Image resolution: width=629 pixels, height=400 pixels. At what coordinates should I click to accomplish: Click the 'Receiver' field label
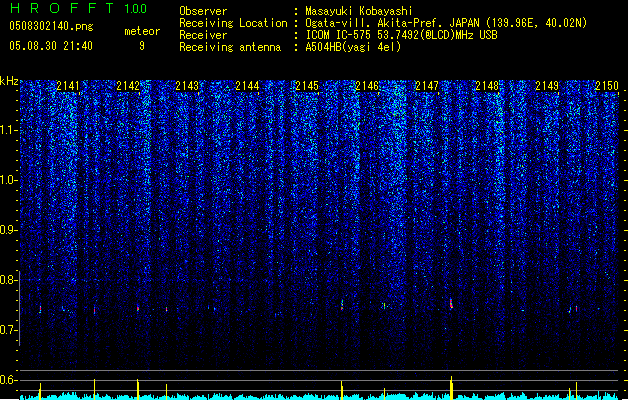(203, 35)
